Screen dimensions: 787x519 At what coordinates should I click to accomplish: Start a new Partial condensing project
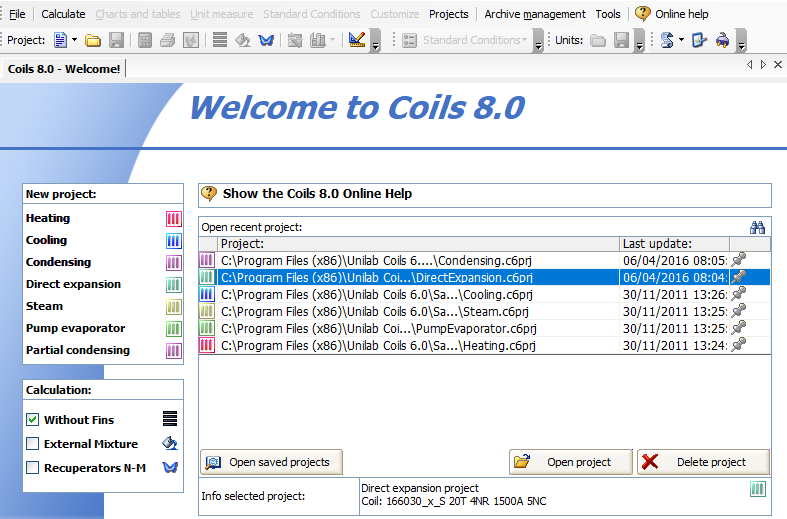pos(78,350)
